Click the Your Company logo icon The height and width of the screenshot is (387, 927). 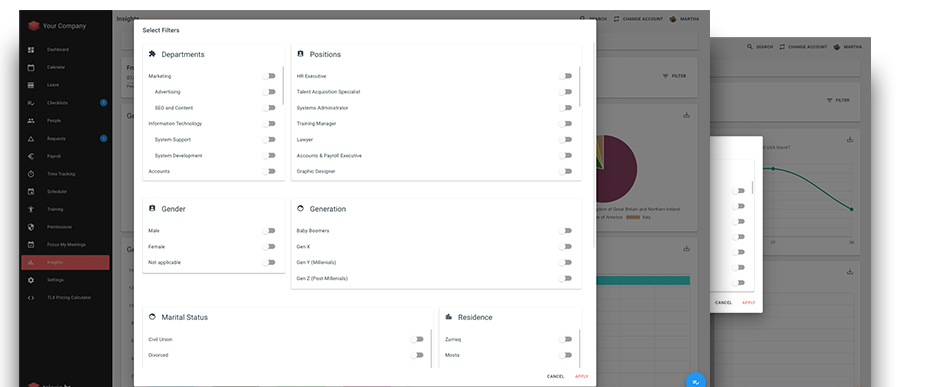pyautogui.click(x=33, y=26)
